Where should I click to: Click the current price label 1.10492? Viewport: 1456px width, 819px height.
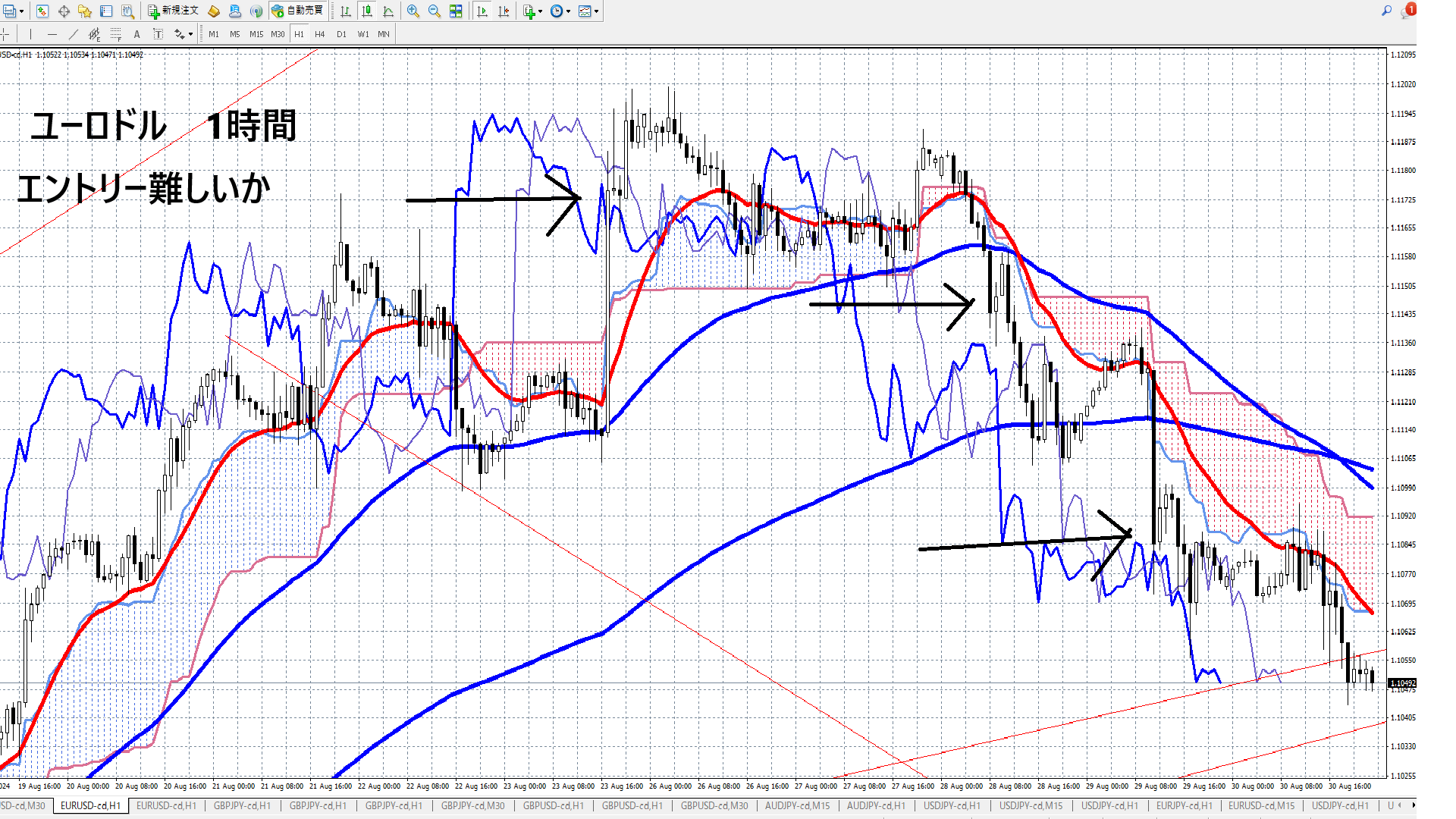(x=1402, y=683)
